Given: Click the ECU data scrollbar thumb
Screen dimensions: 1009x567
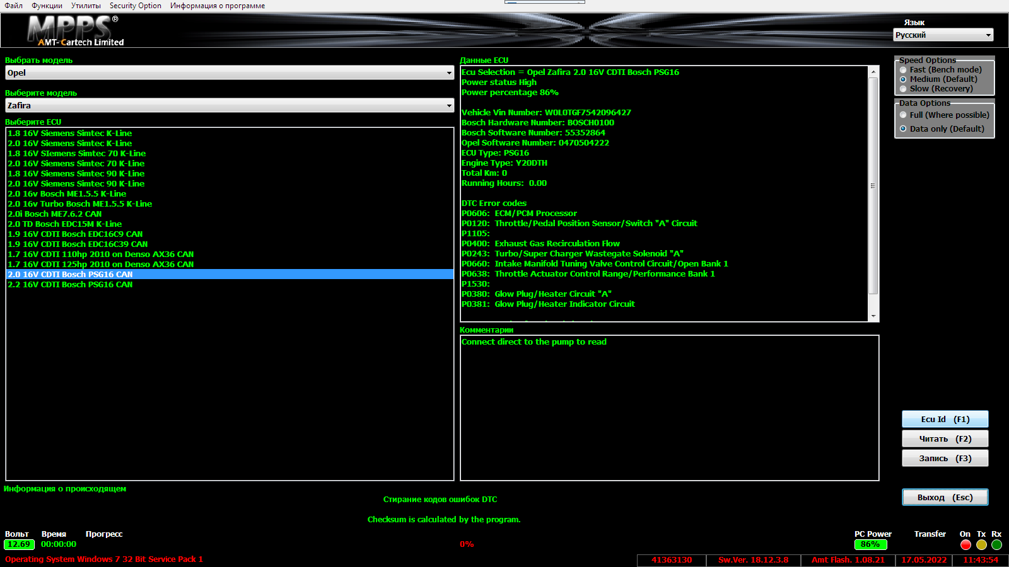Looking at the screenshot, I should [873, 185].
